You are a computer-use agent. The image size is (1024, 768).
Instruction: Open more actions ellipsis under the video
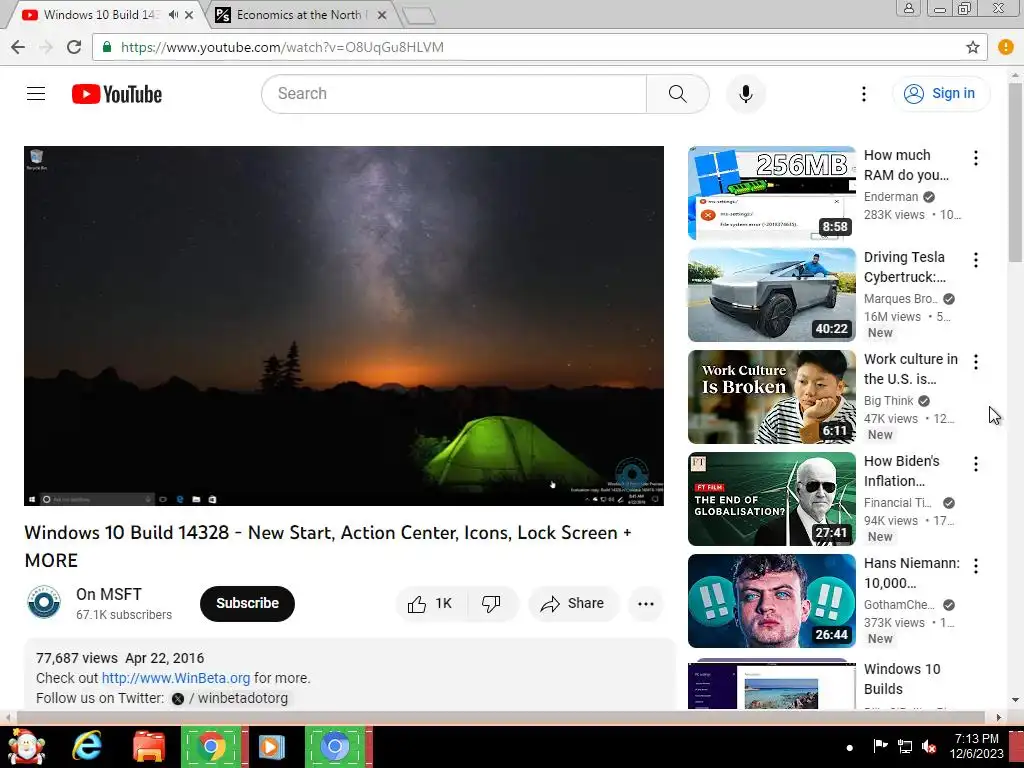[x=646, y=603]
